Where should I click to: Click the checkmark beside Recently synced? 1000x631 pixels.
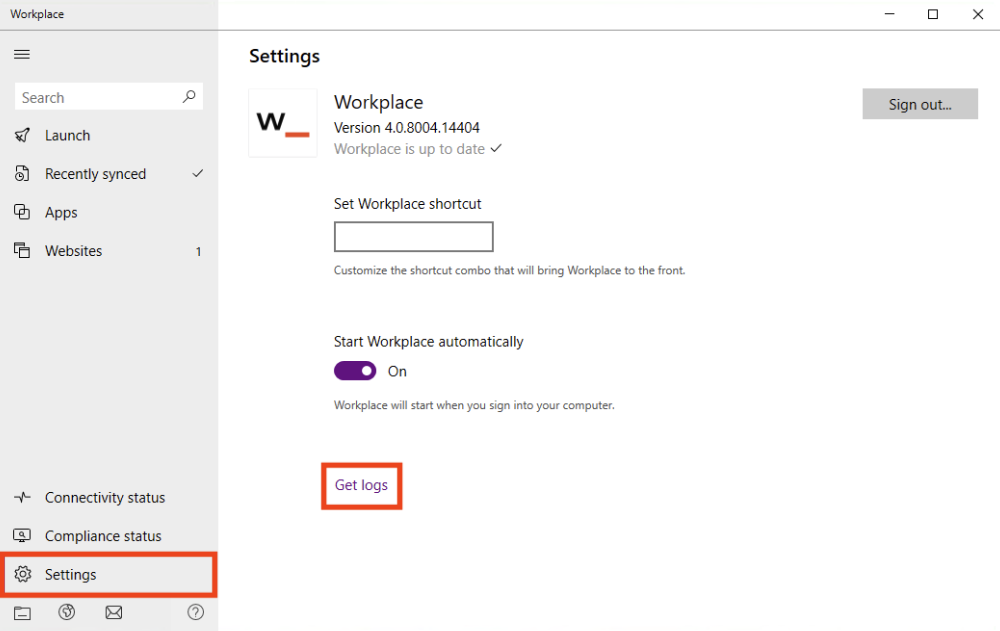tap(197, 173)
